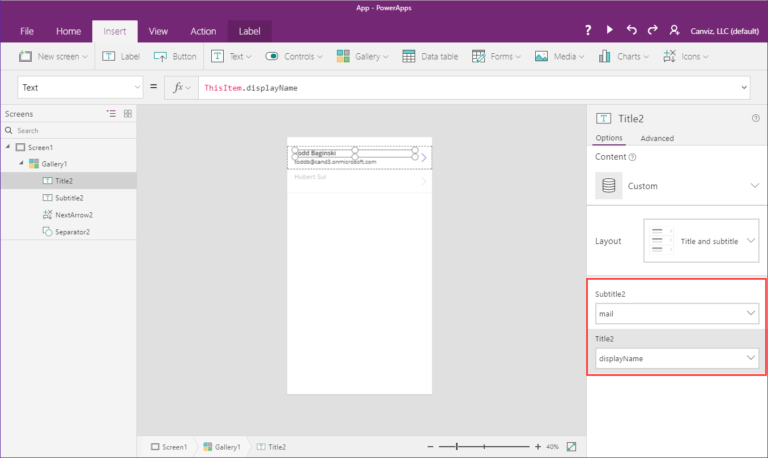Open the Gallery dropdown
The height and width of the screenshot is (458, 768).
tap(362, 56)
